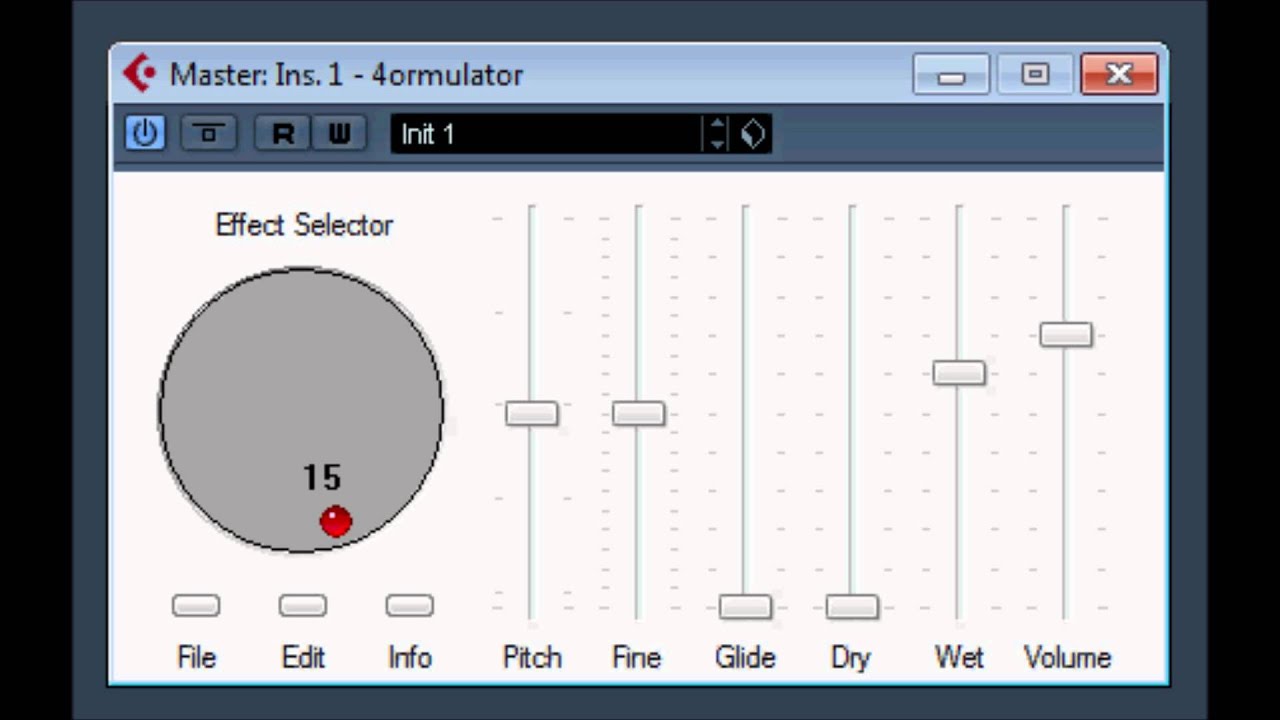Close the 4ormulator plugin window
The height and width of the screenshot is (720, 1280).
(x=1119, y=75)
